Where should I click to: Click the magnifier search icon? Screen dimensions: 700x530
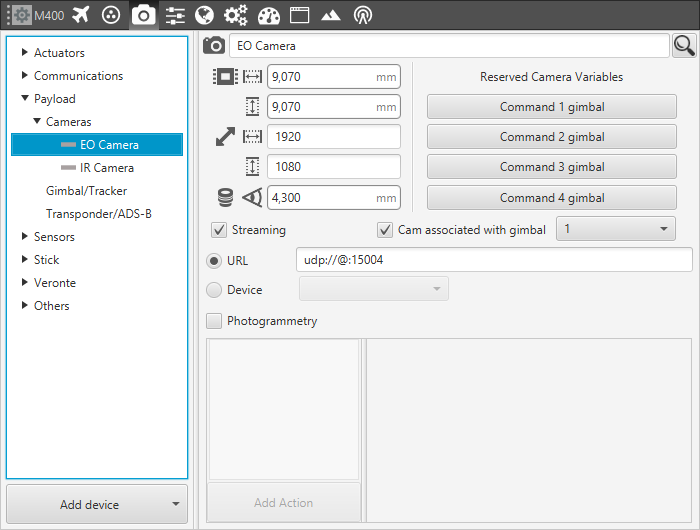point(684,46)
